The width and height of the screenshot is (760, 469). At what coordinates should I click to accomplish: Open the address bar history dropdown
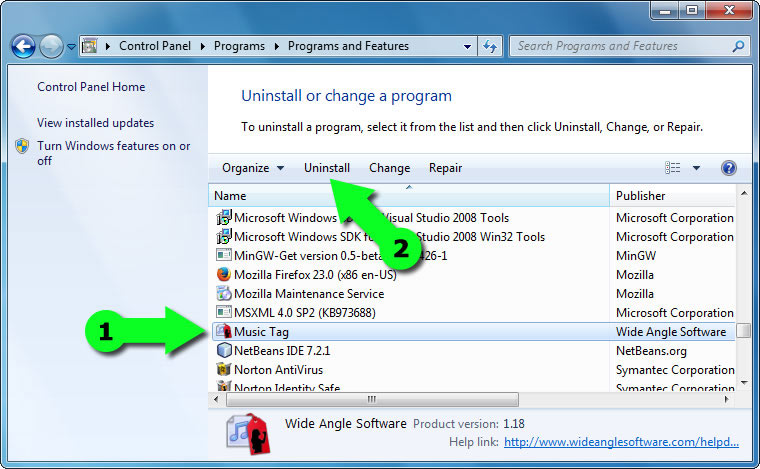coord(467,47)
